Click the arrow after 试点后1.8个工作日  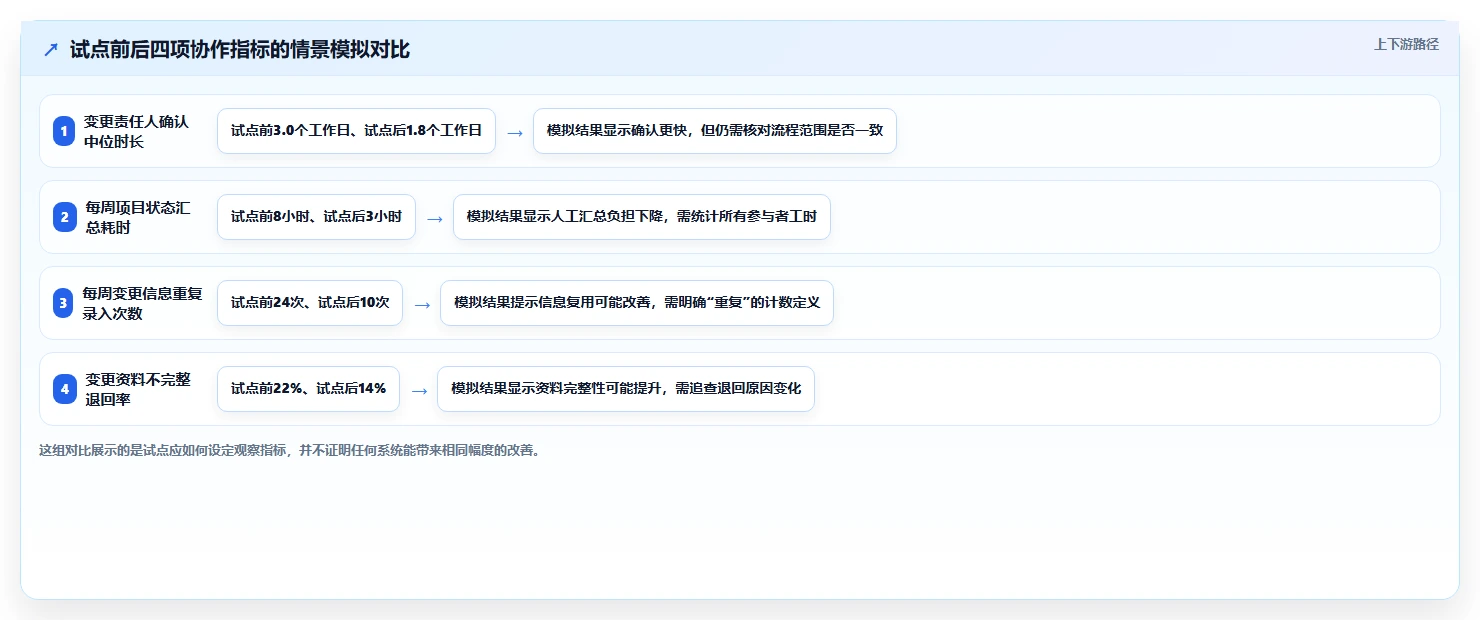[514, 132]
